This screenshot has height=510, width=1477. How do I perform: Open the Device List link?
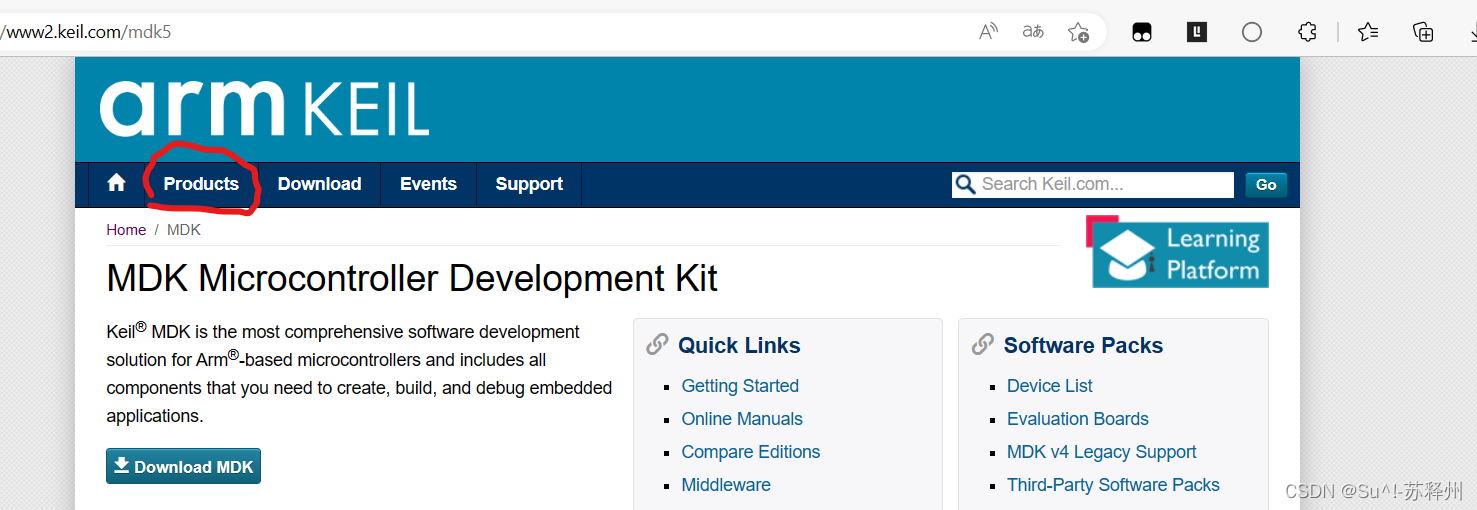click(1050, 386)
